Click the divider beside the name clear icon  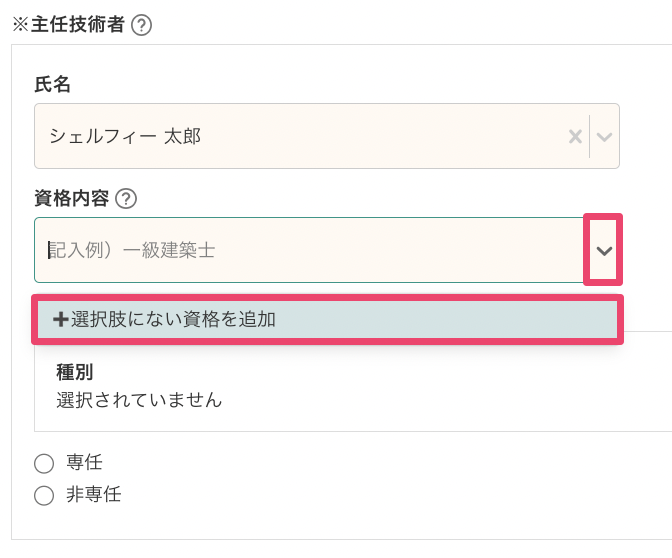(590, 136)
